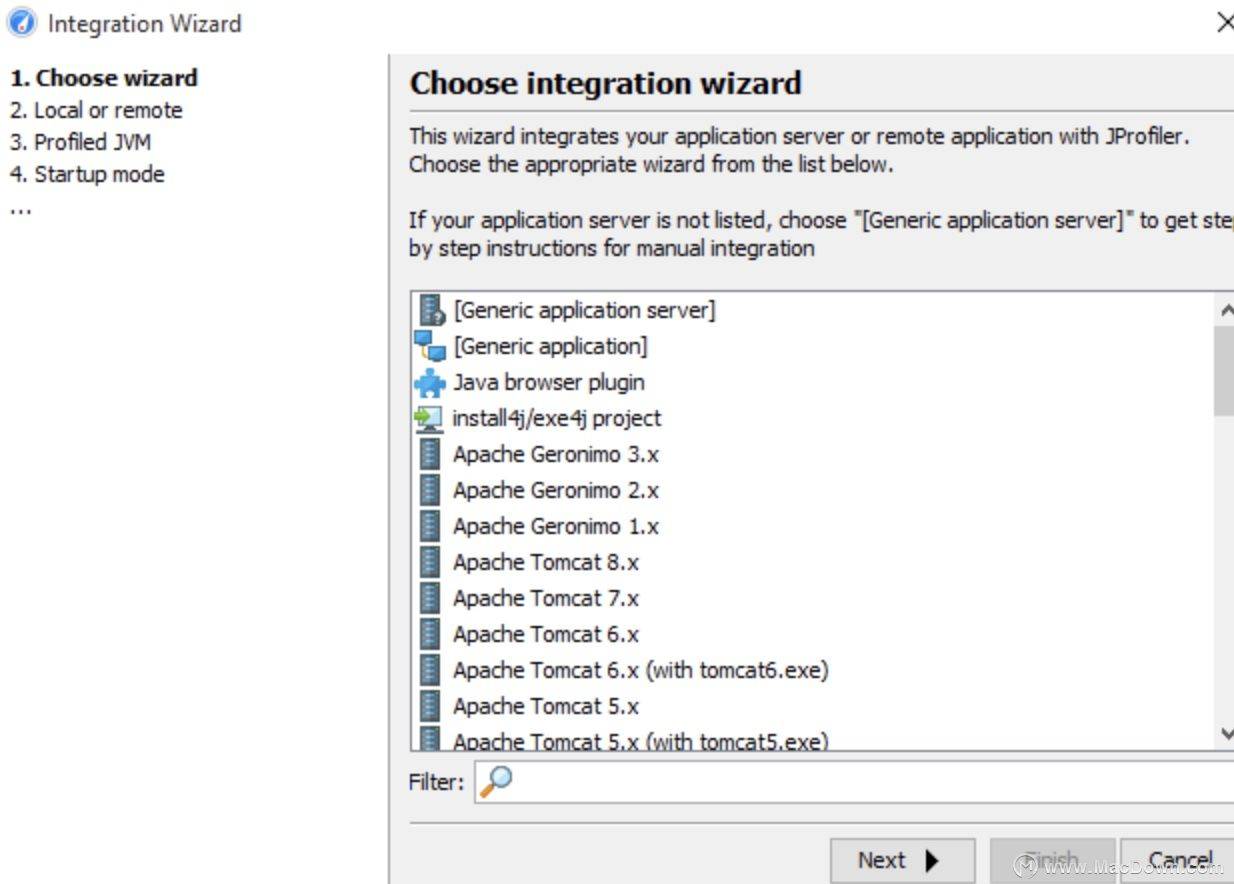Click the Next button
Viewport: 1234px width, 884px height.
[x=902, y=860]
